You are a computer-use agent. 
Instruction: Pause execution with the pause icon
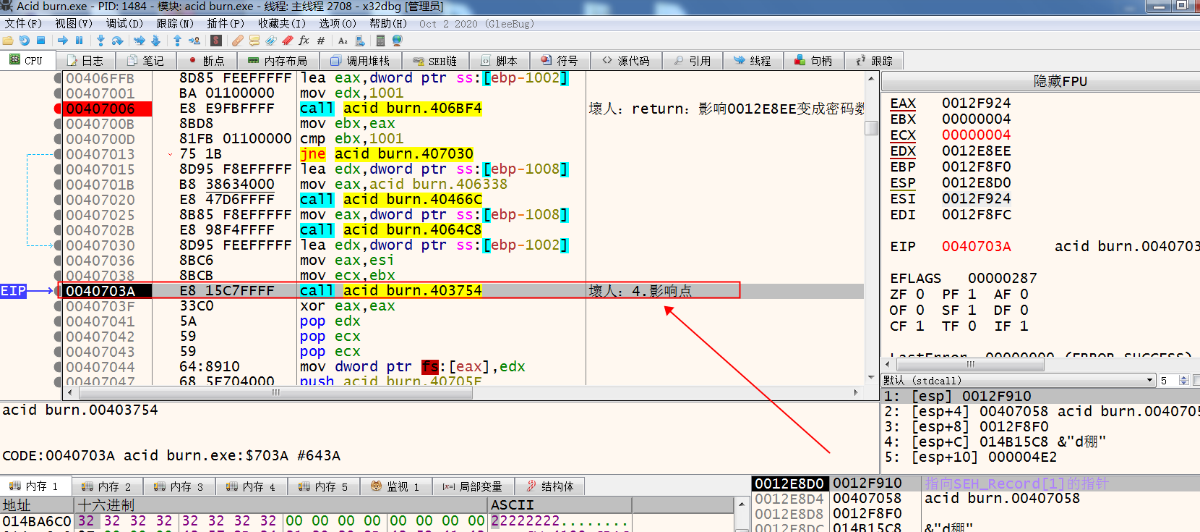(79, 40)
